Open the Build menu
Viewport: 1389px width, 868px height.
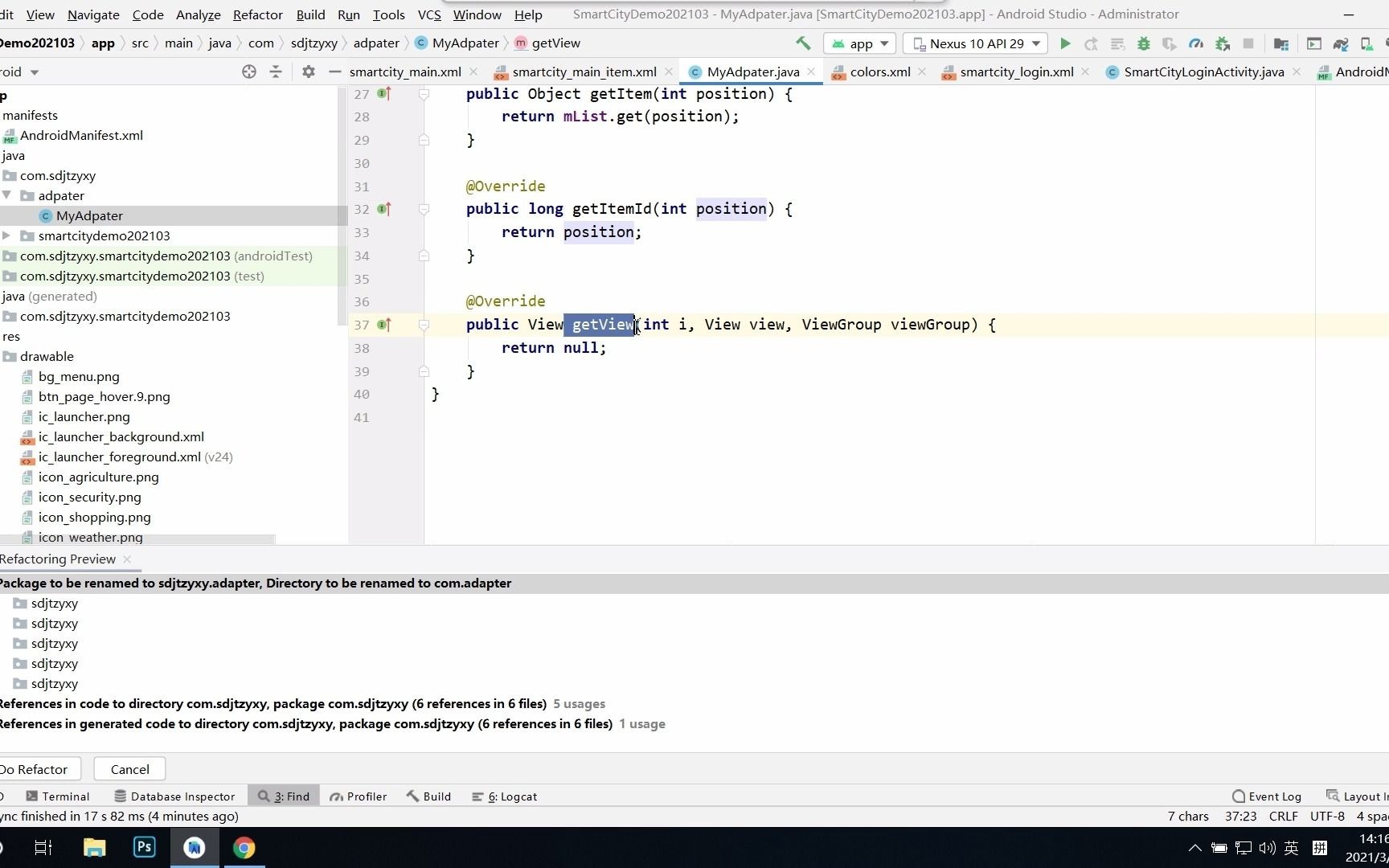(310, 14)
